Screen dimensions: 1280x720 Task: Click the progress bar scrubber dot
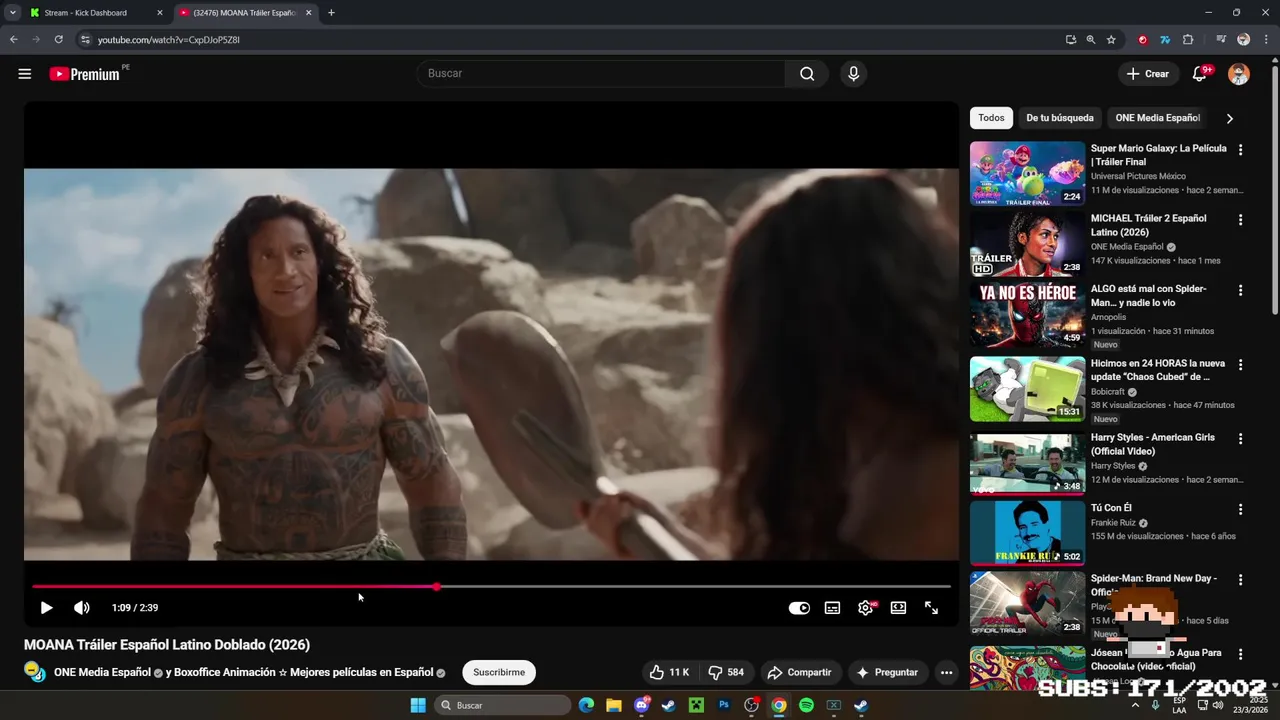(x=437, y=587)
